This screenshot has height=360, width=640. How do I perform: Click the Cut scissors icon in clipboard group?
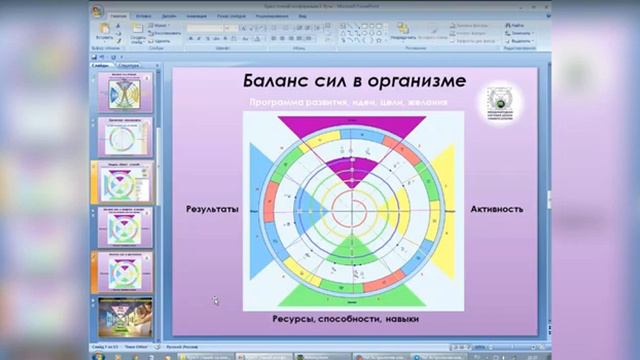pyautogui.click(x=119, y=26)
